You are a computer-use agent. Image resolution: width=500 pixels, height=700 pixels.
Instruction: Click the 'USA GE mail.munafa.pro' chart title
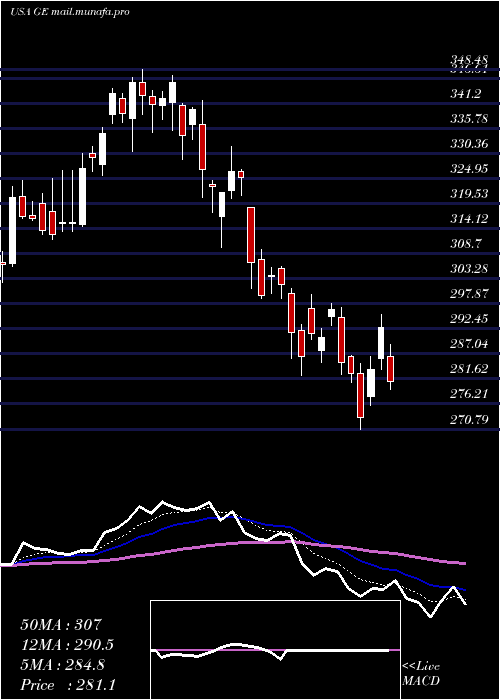pyautogui.click(x=70, y=12)
